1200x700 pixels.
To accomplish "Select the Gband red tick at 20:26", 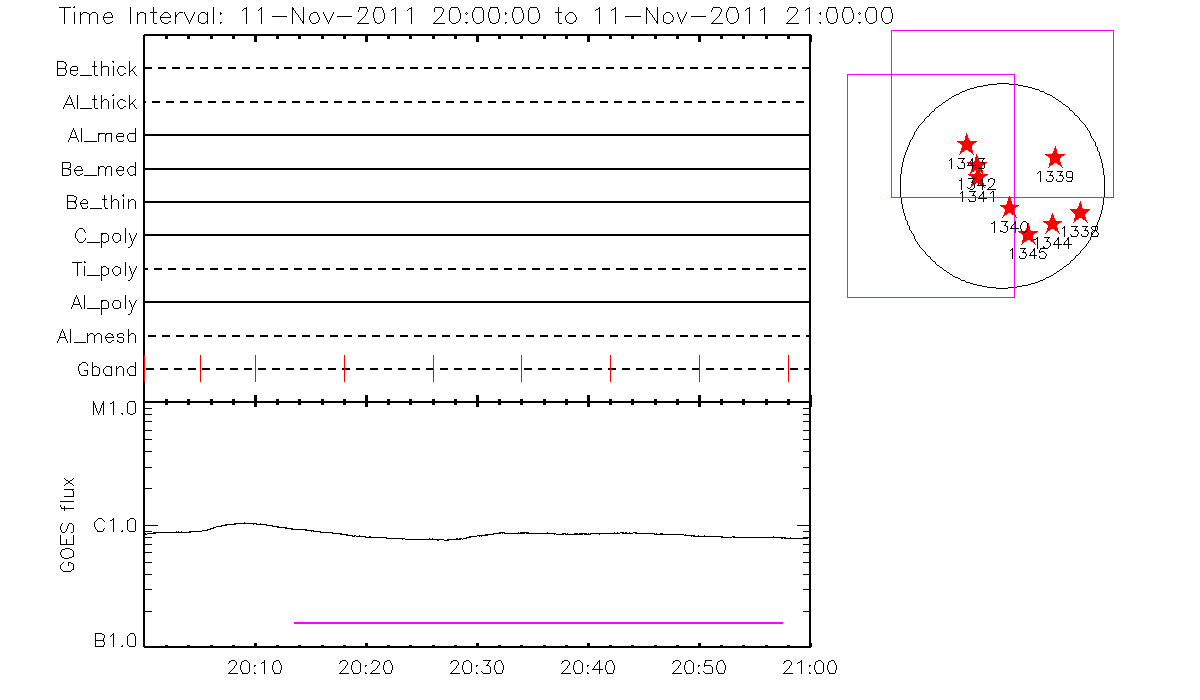I will pos(433,368).
